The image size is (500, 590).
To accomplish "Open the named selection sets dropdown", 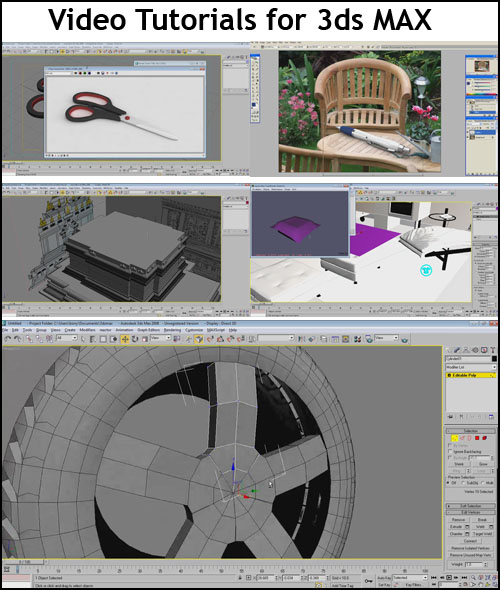I will [x=276, y=338].
